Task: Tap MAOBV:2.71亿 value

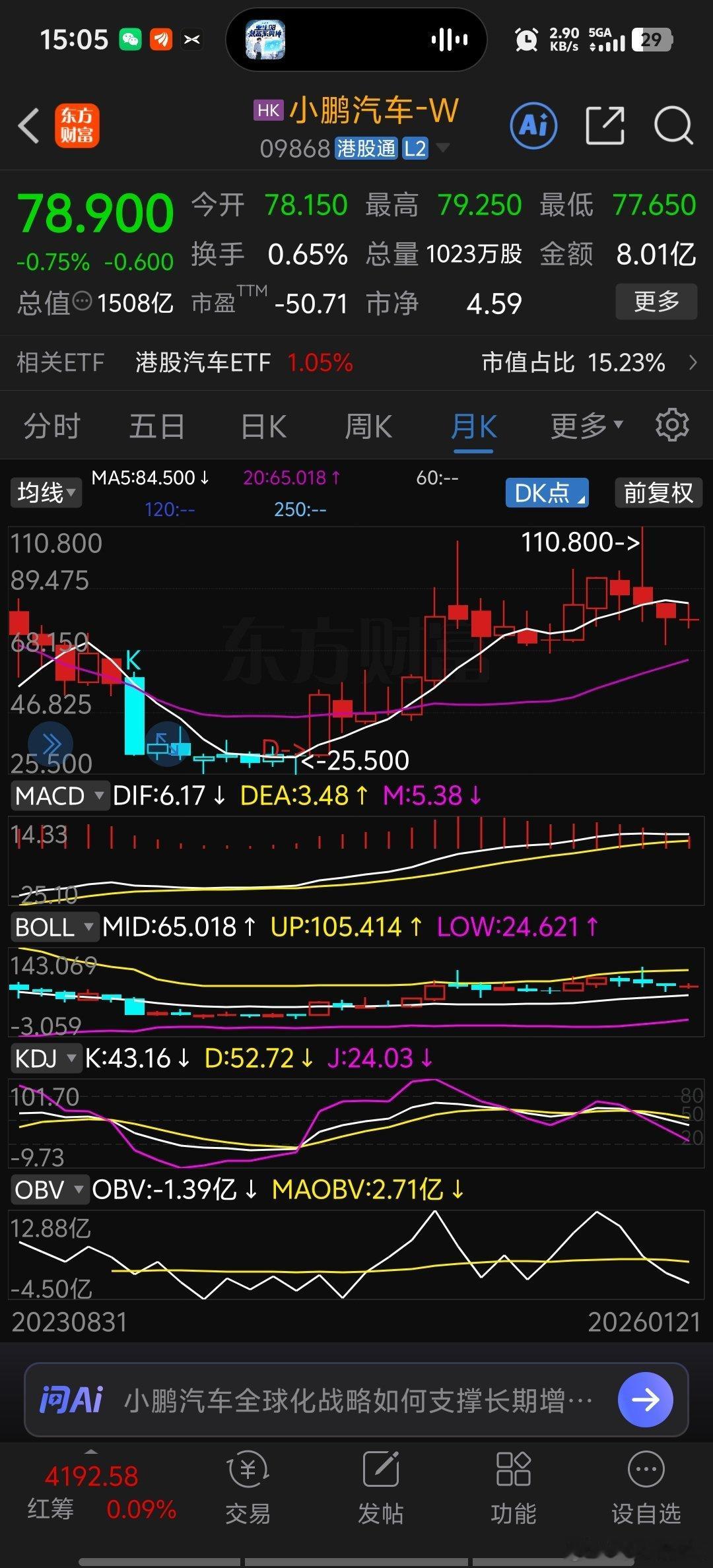Action: tap(368, 1190)
